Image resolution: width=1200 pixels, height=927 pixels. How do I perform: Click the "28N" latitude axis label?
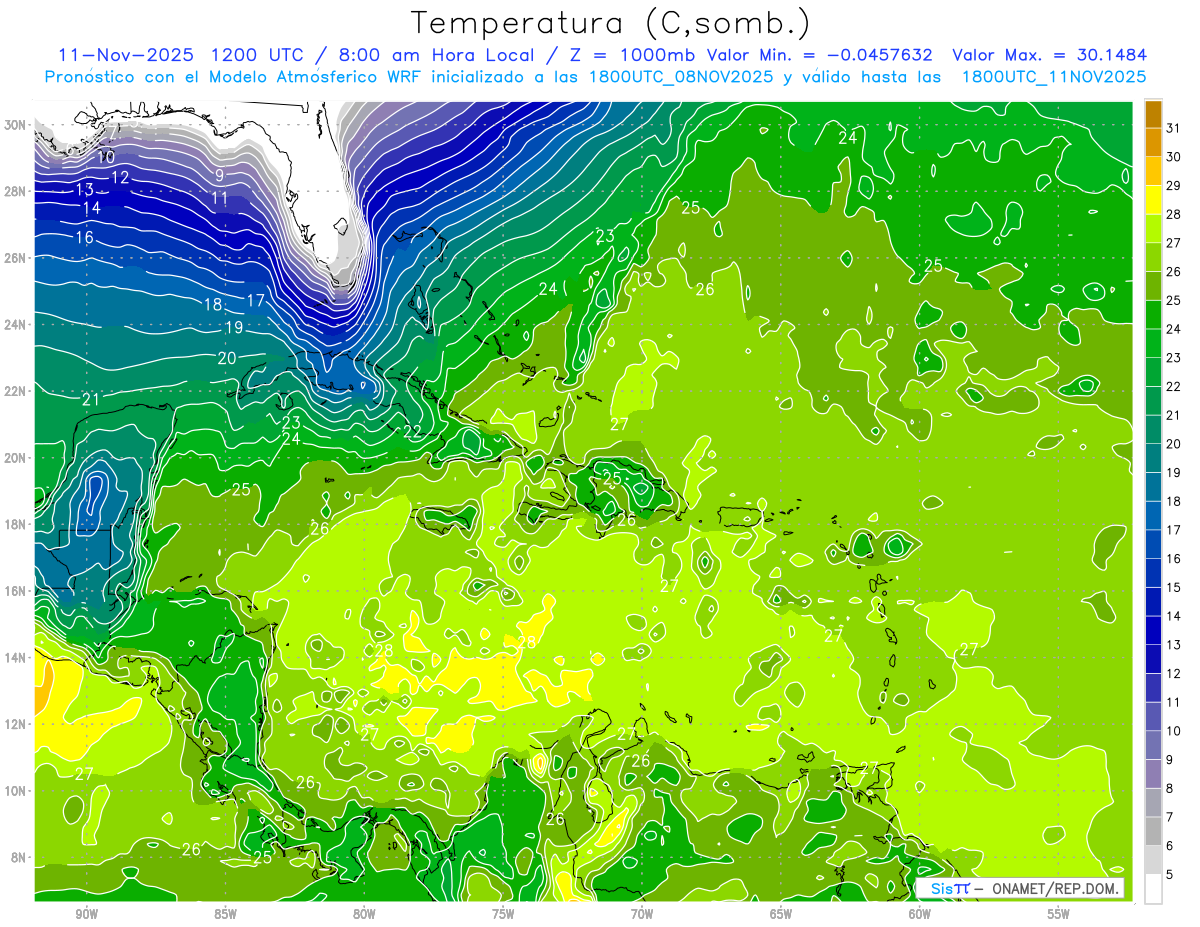[x=15, y=191]
